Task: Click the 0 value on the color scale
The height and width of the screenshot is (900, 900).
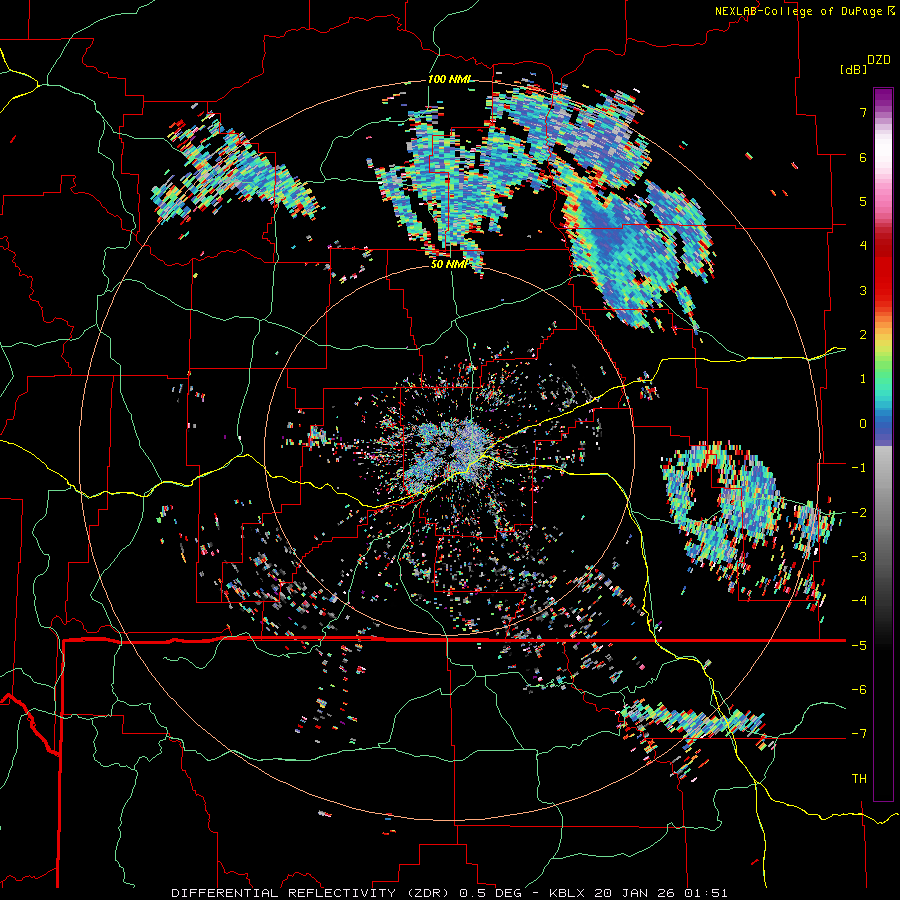Action: coord(863,424)
